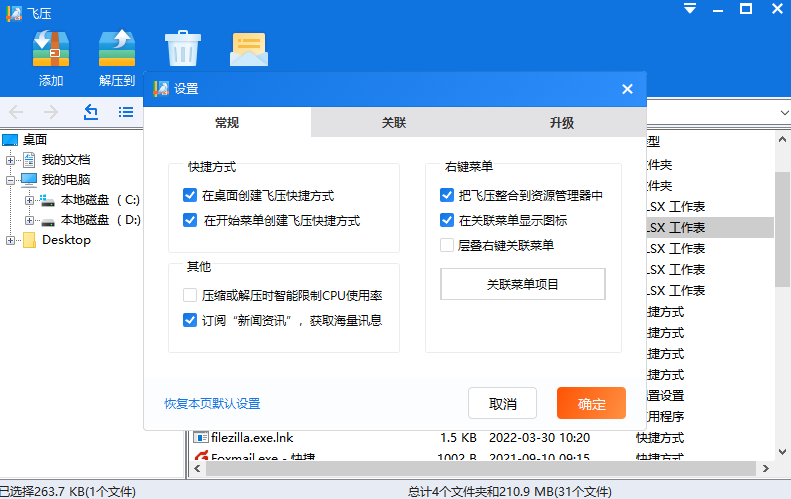
Task: Click the list view mode icon
Action: coord(126,112)
